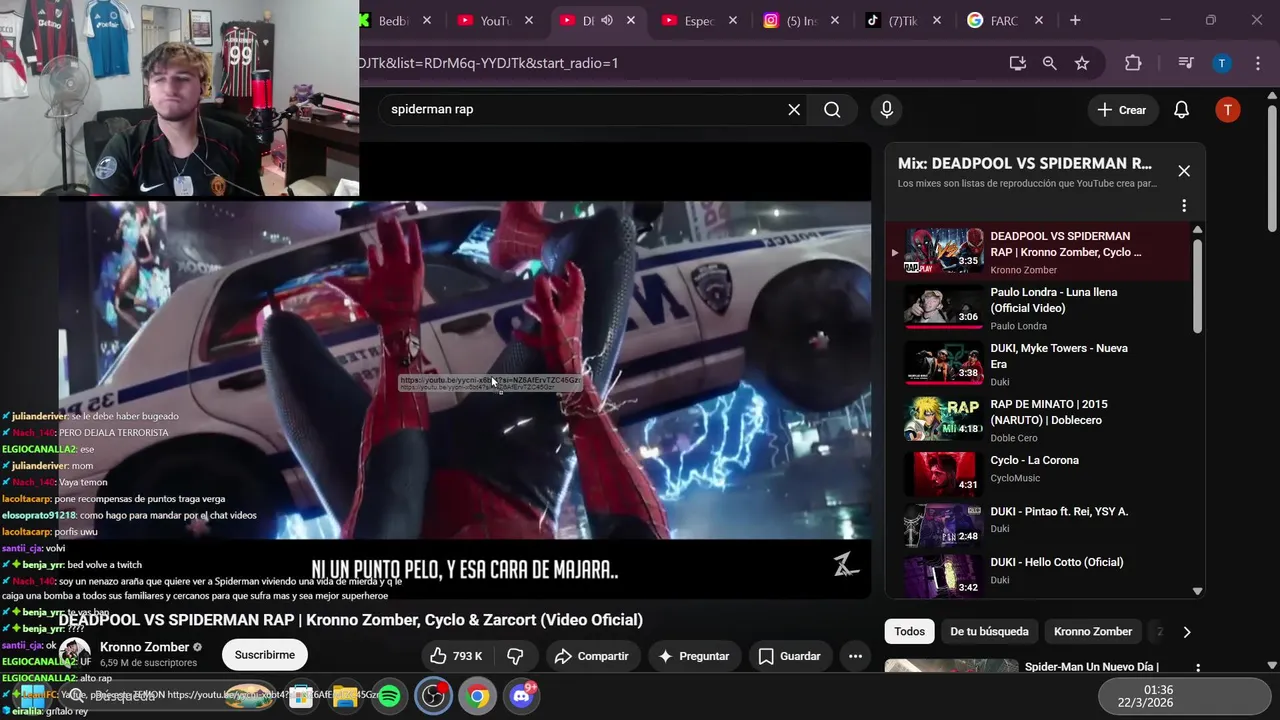Viewport: 1280px width, 720px height.
Task: Clear the 'spiderman rap' search text
Action: pos(794,110)
